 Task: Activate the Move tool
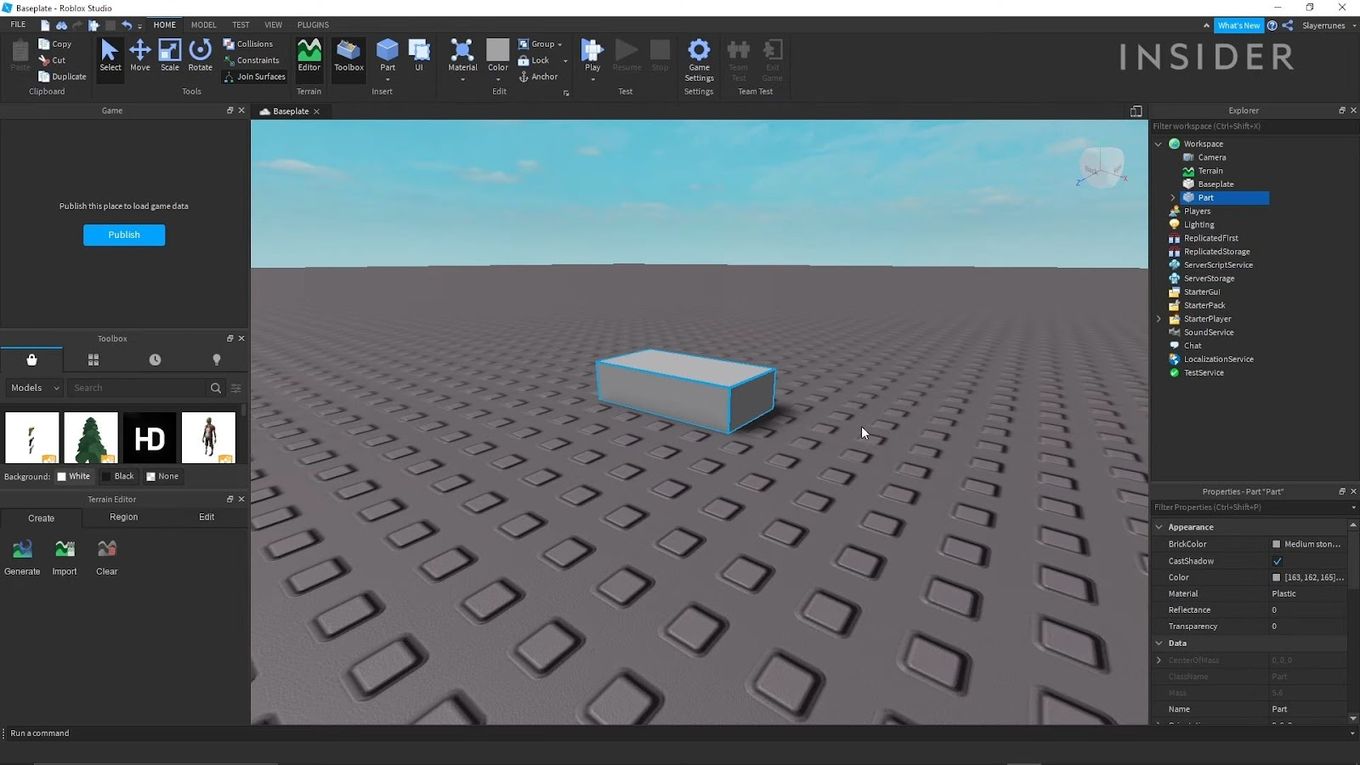(140, 55)
